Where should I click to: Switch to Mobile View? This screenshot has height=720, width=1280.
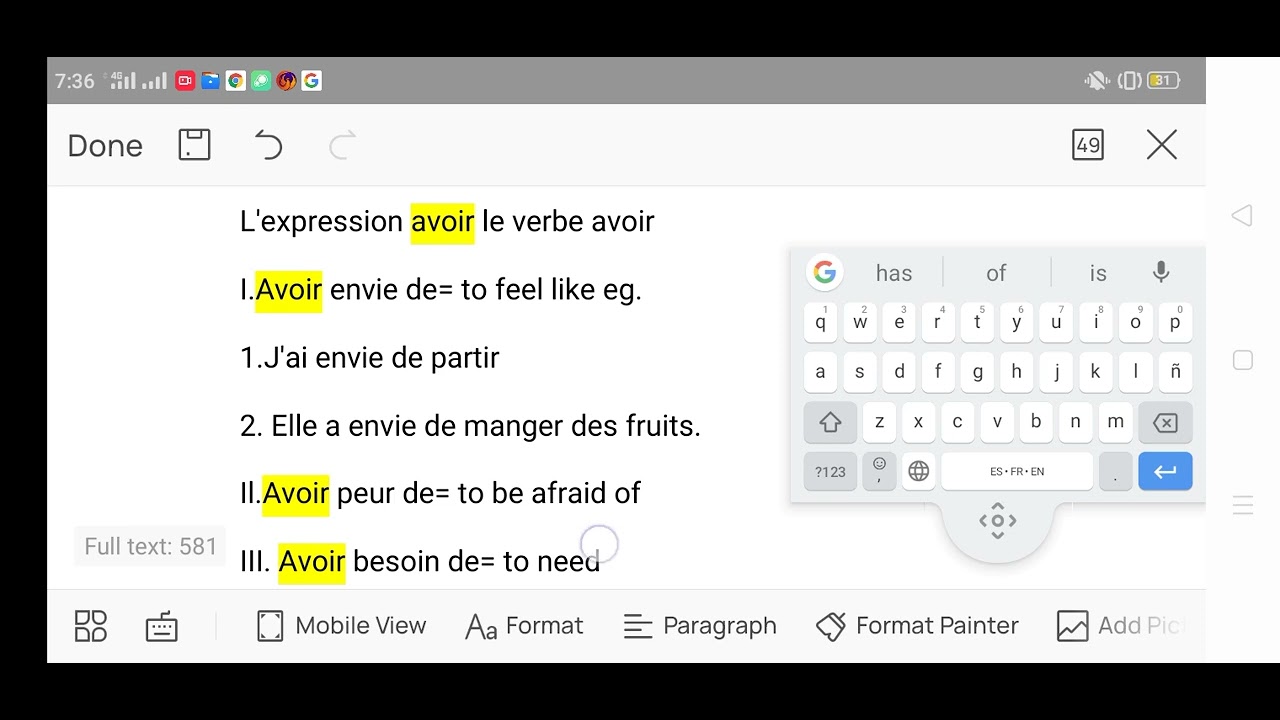click(x=341, y=626)
